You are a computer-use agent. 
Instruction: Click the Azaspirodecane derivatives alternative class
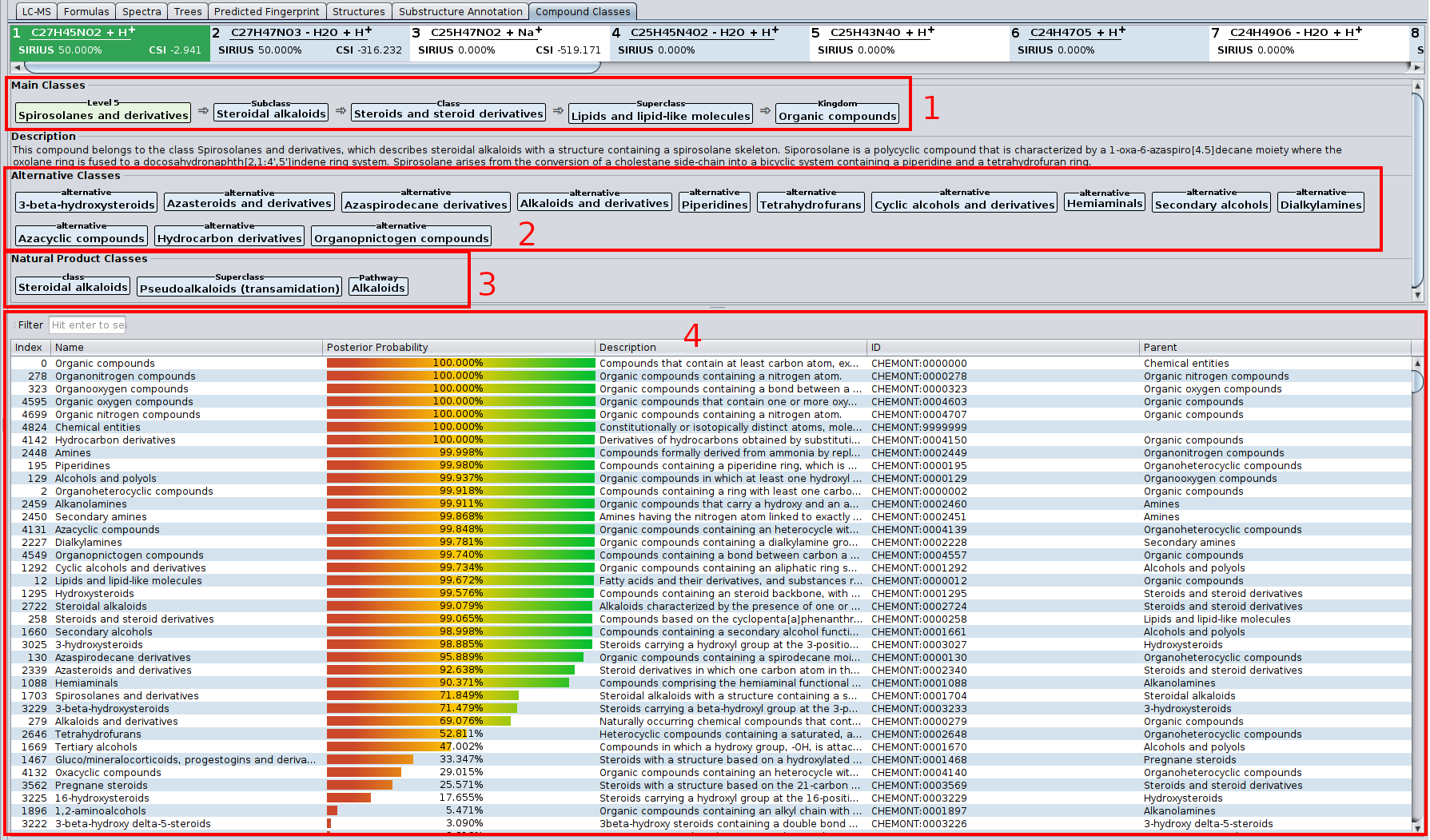click(425, 204)
